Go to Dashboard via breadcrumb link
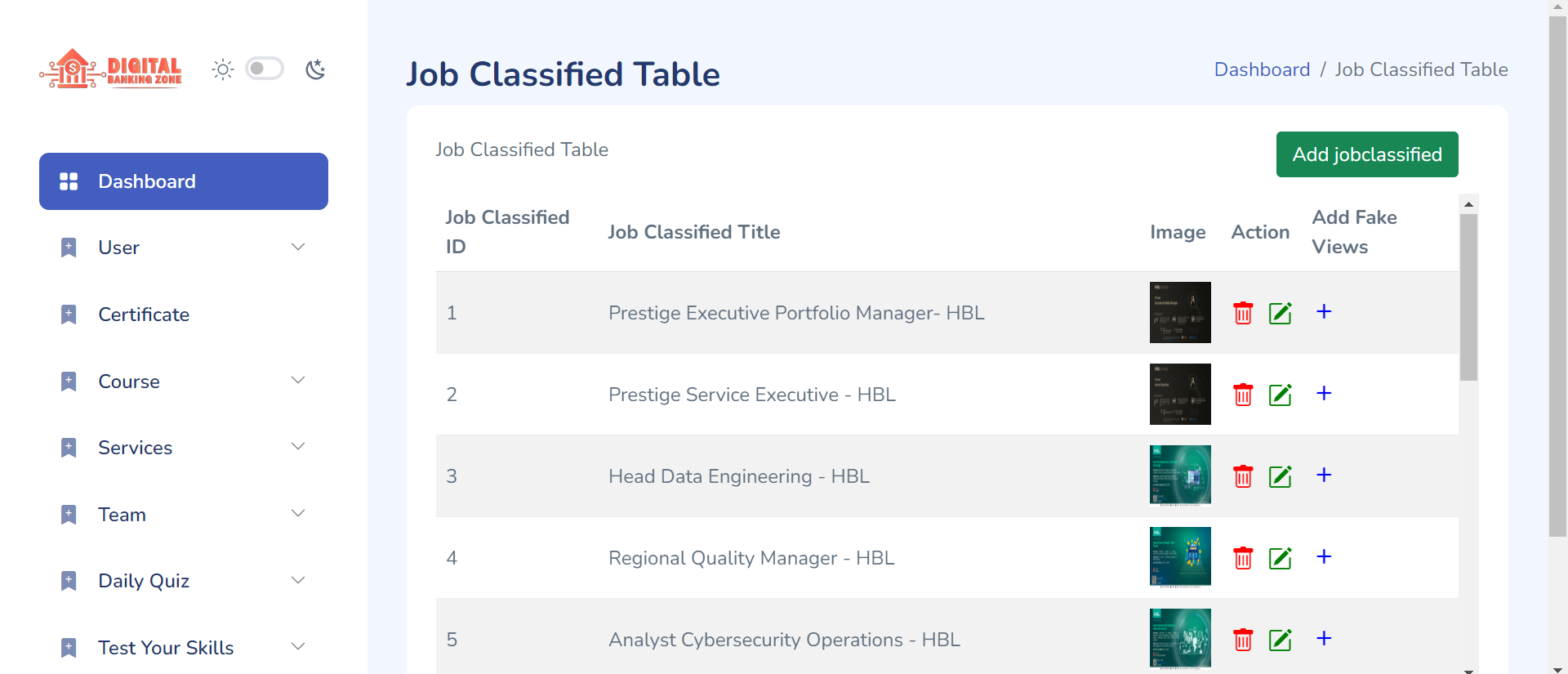Viewport: 1568px width, 674px height. click(1262, 69)
